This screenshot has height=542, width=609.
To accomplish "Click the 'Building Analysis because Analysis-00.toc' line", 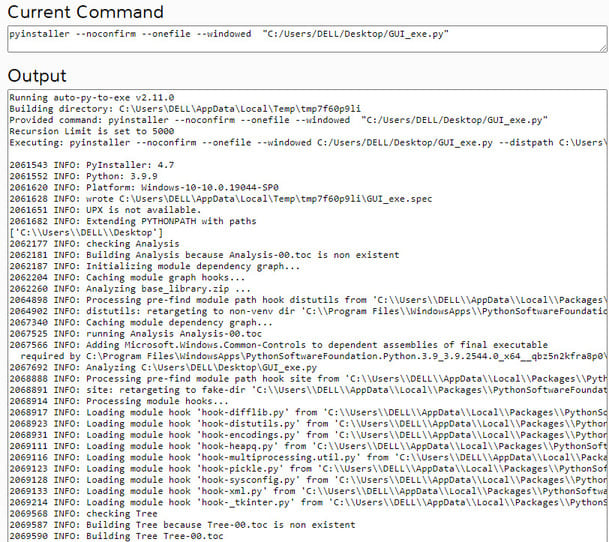I will [x=204, y=255].
